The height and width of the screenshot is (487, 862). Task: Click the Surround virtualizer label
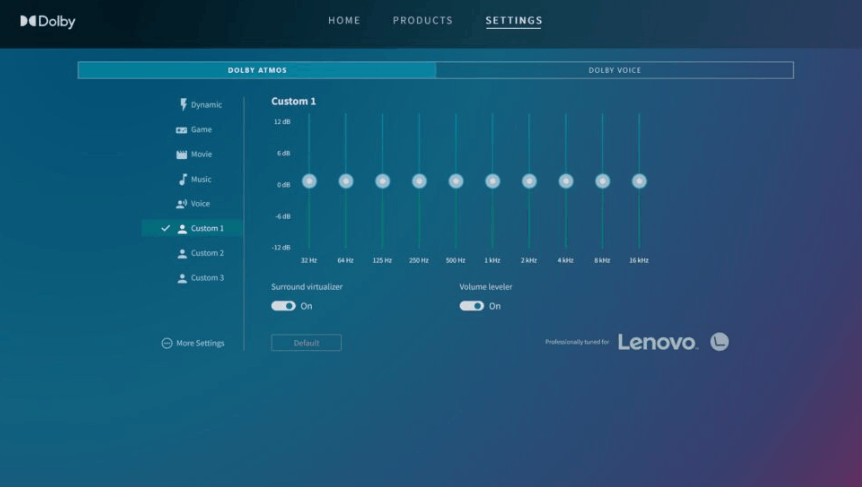(307, 287)
